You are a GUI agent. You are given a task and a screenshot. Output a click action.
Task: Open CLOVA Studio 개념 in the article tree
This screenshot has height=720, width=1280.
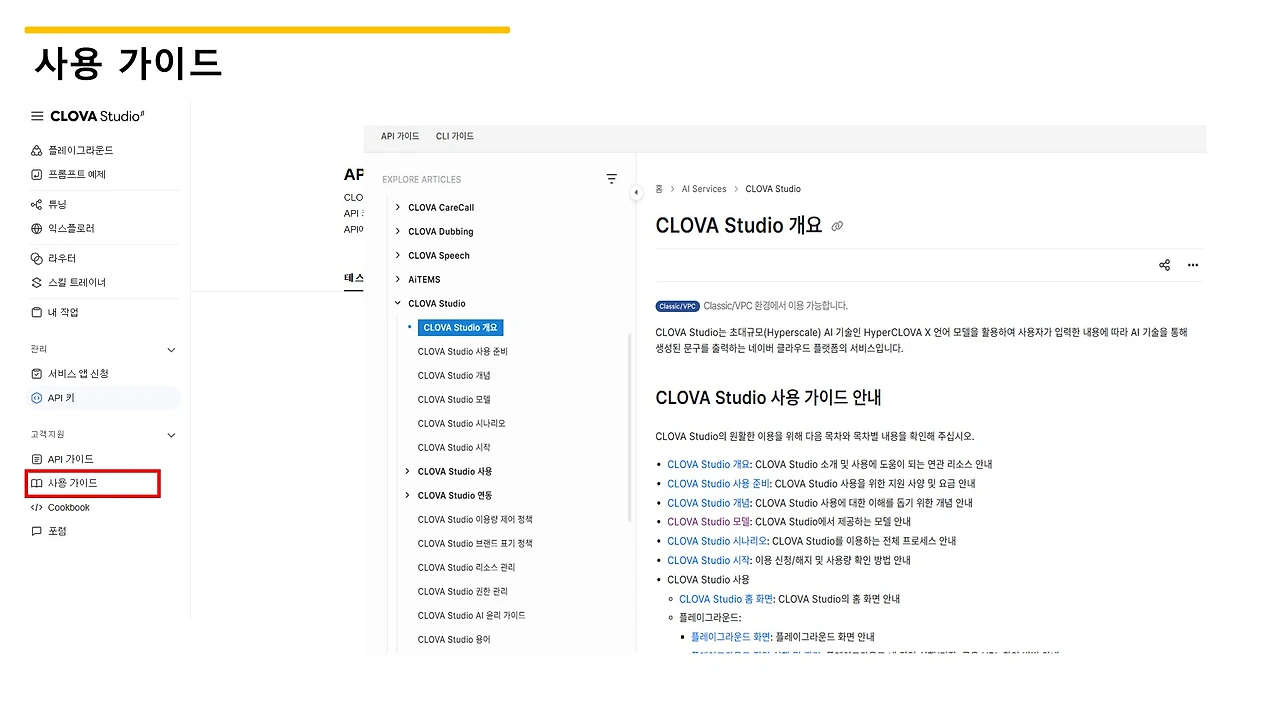(x=454, y=375)
